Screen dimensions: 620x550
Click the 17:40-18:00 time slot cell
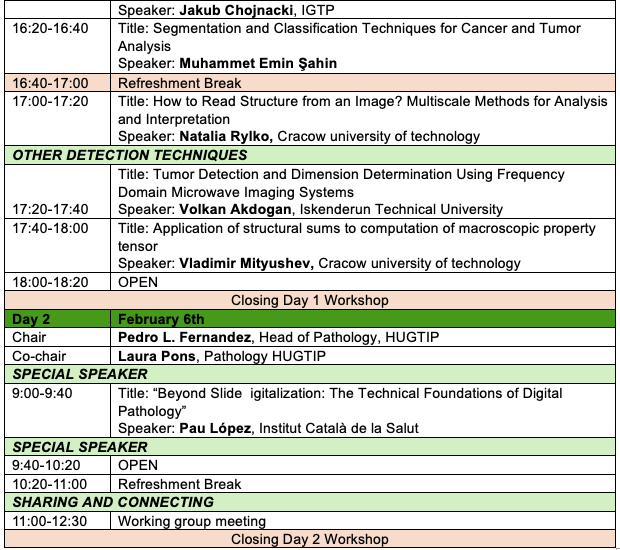tap(50, 228)
